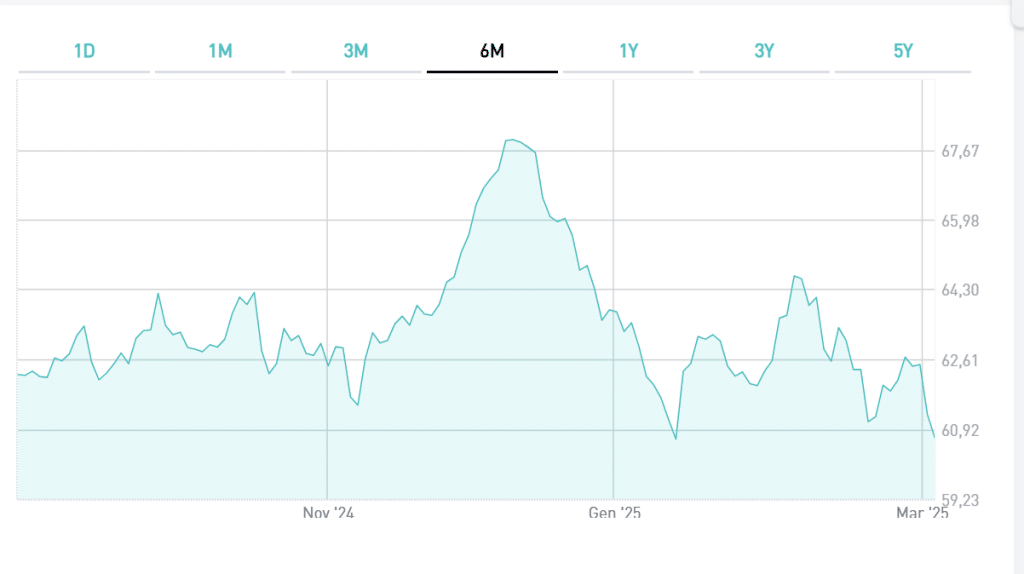Select the 1D time range tab
The image size is (1024, 574).
coord(84,51)
